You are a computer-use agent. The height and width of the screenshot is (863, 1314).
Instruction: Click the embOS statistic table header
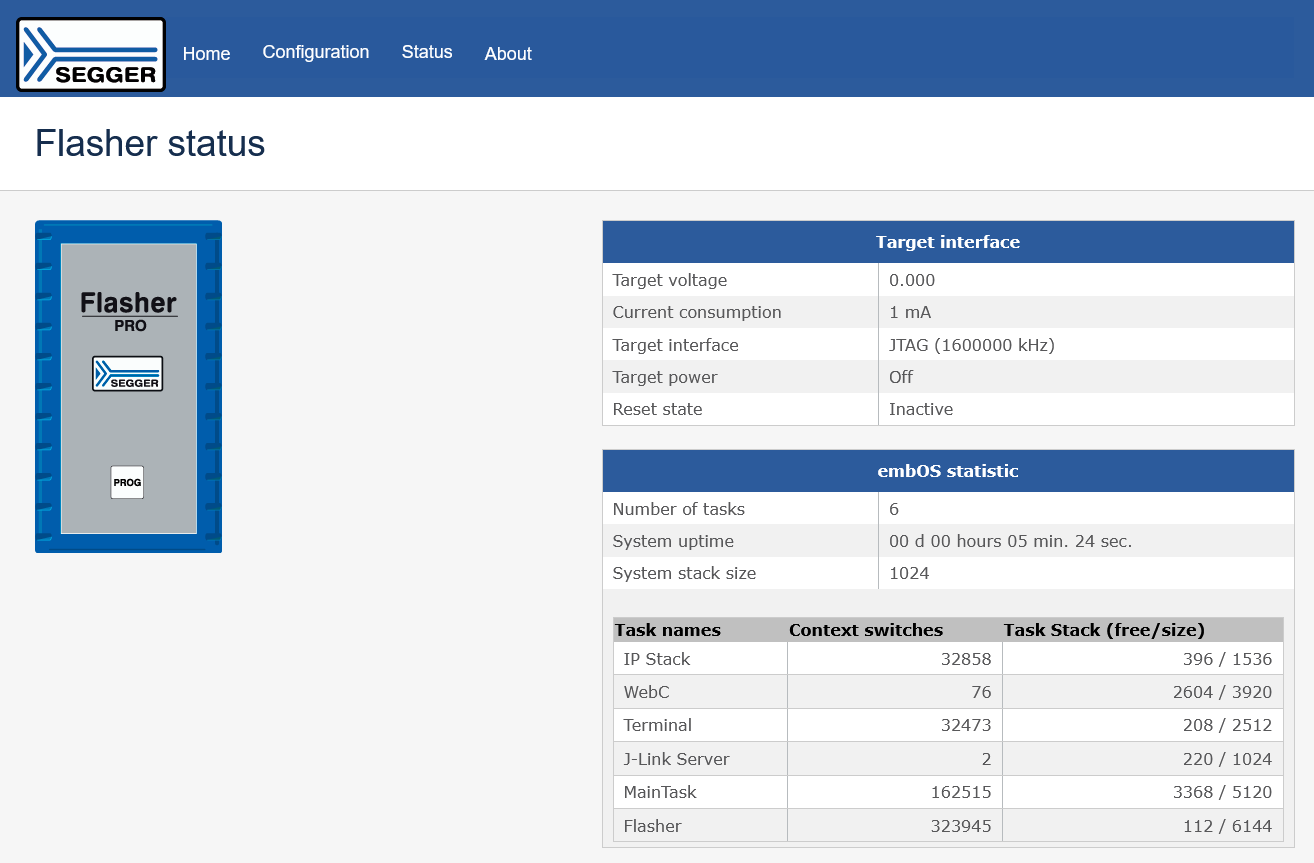tap(948, 471)
